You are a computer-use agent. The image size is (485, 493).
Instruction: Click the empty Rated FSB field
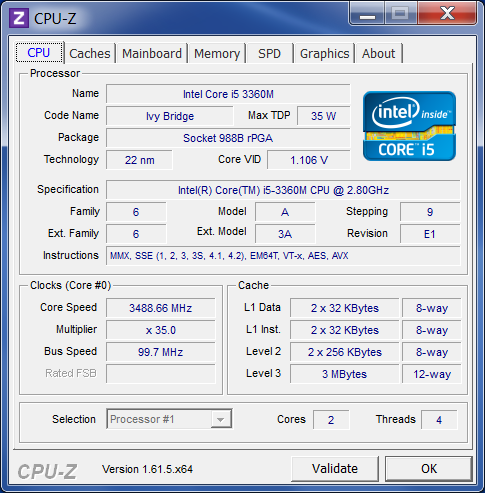point(161,374)
